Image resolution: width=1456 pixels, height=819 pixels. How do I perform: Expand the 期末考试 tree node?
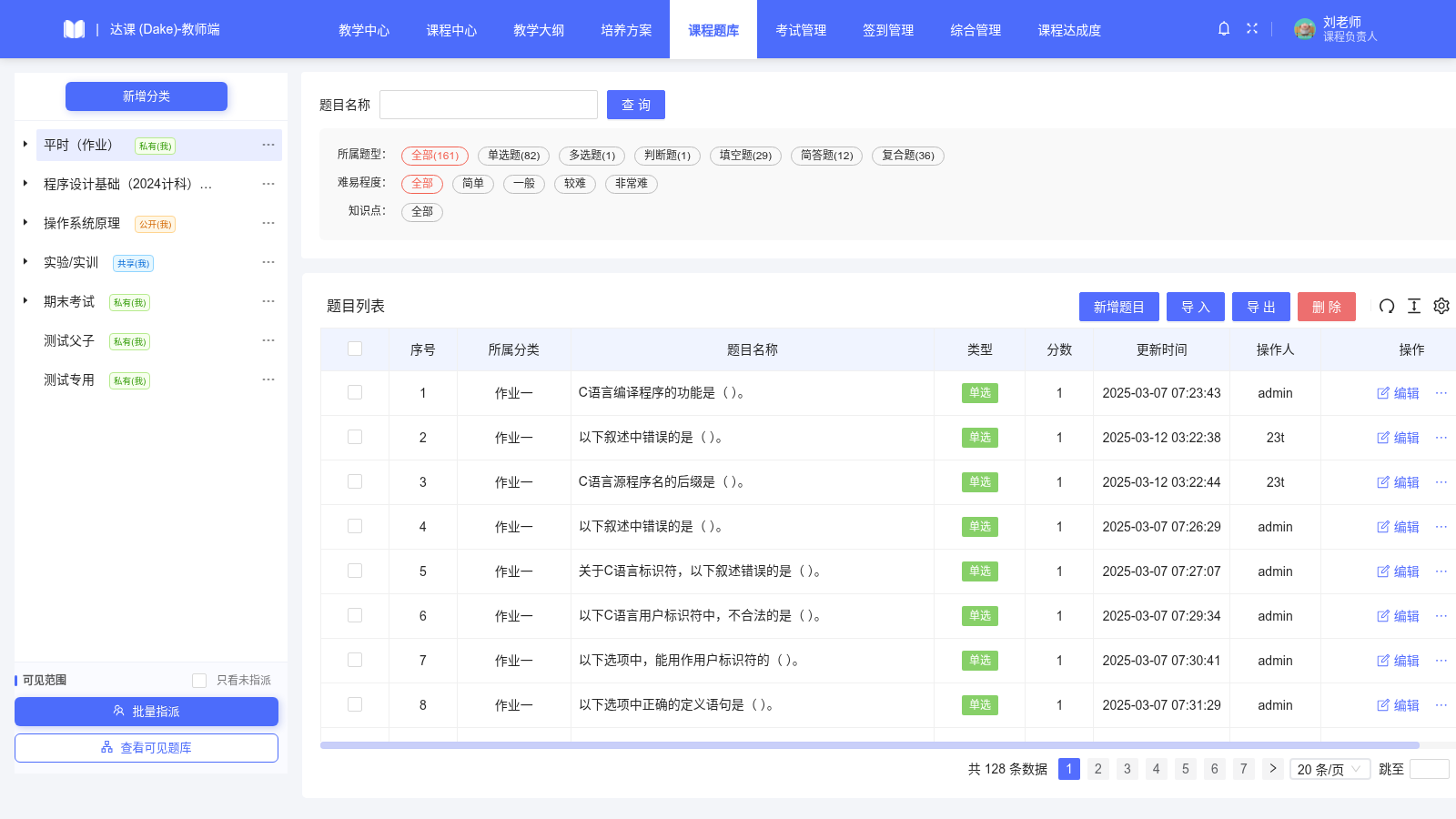(x=25, y=300)
